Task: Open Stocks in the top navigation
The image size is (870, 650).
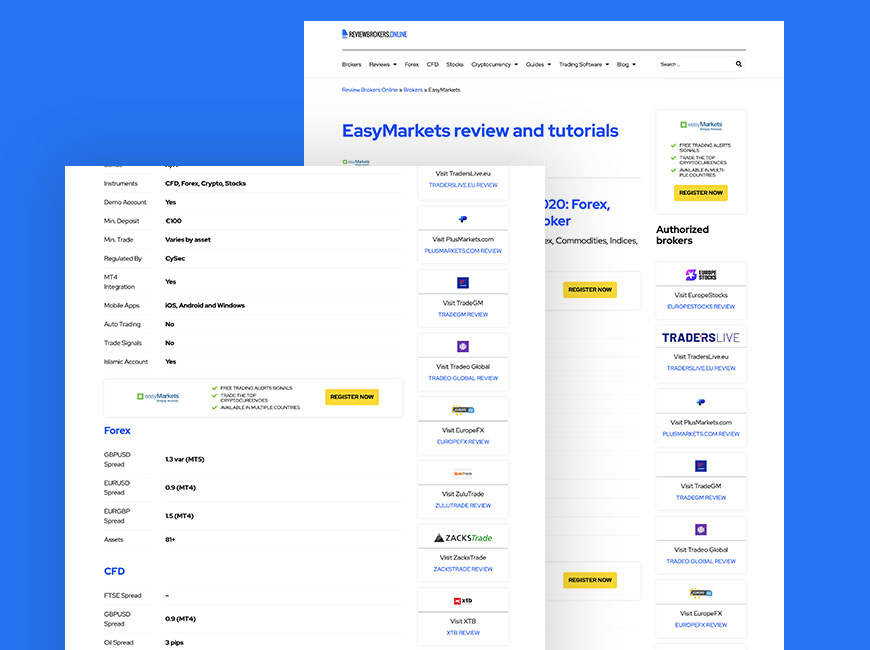Action: (454, 64)
